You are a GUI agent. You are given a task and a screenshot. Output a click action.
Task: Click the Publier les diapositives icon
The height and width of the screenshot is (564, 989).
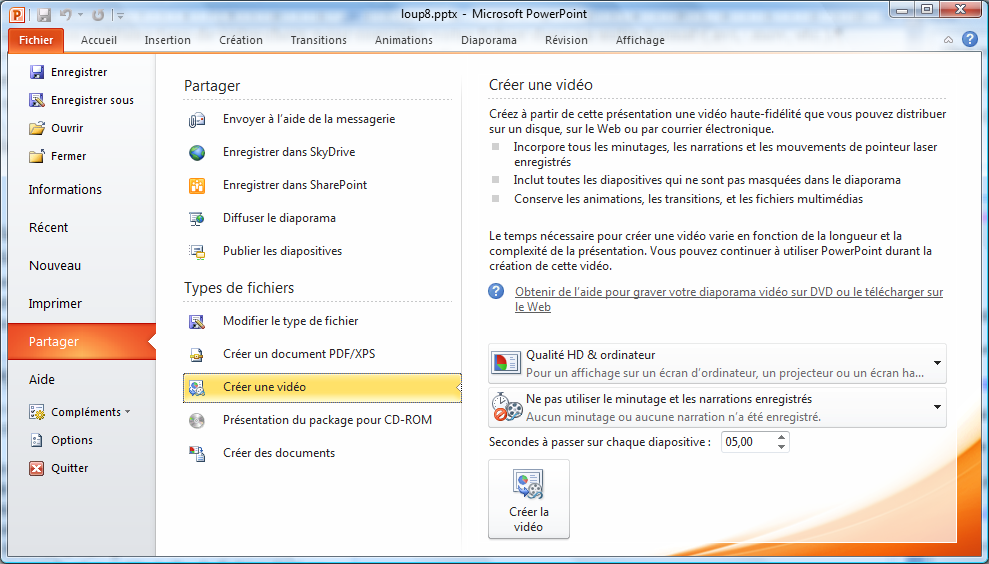pyautogui.click(x=197, y=251)
